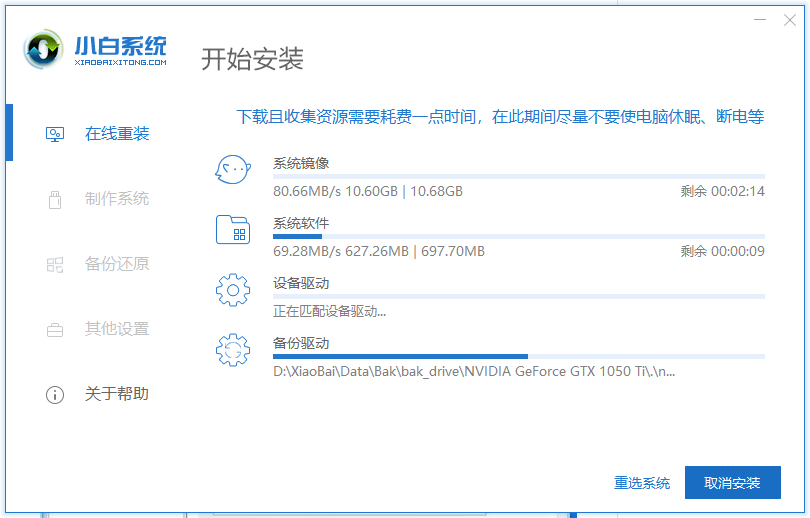Click the 小白系统 logo icon
The height and width of the screenshot is (518, 810).
(x=43, y=50)
